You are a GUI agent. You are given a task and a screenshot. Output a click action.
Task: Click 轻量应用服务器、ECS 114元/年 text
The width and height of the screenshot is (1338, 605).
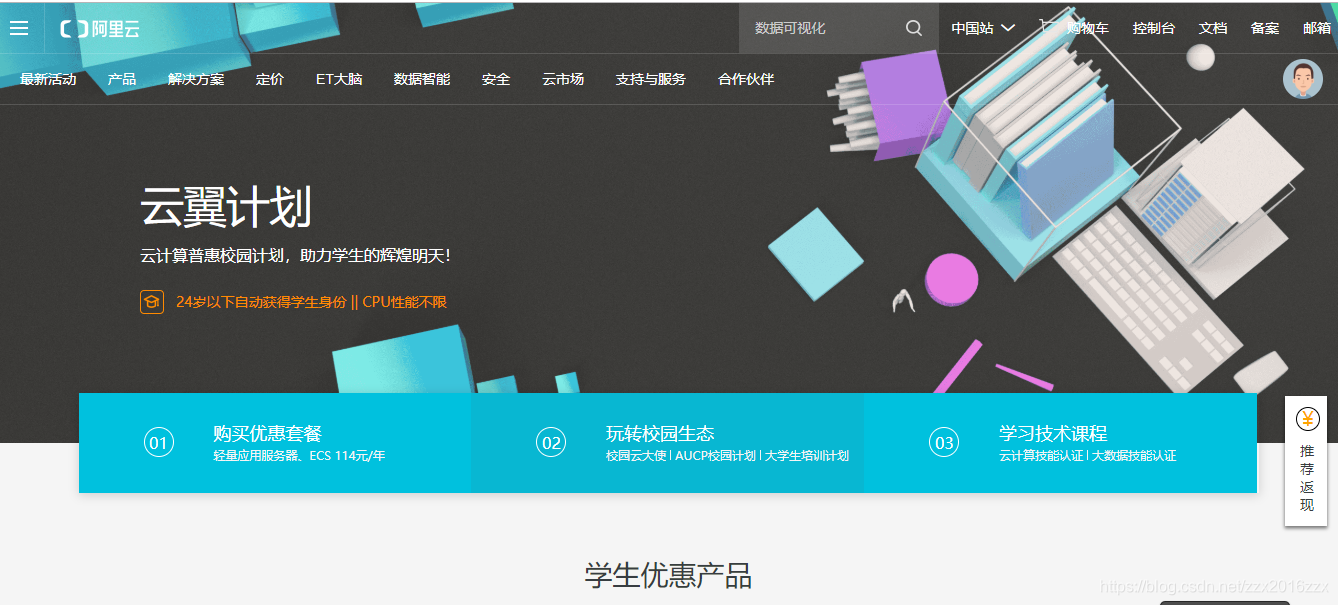[299, 456]
